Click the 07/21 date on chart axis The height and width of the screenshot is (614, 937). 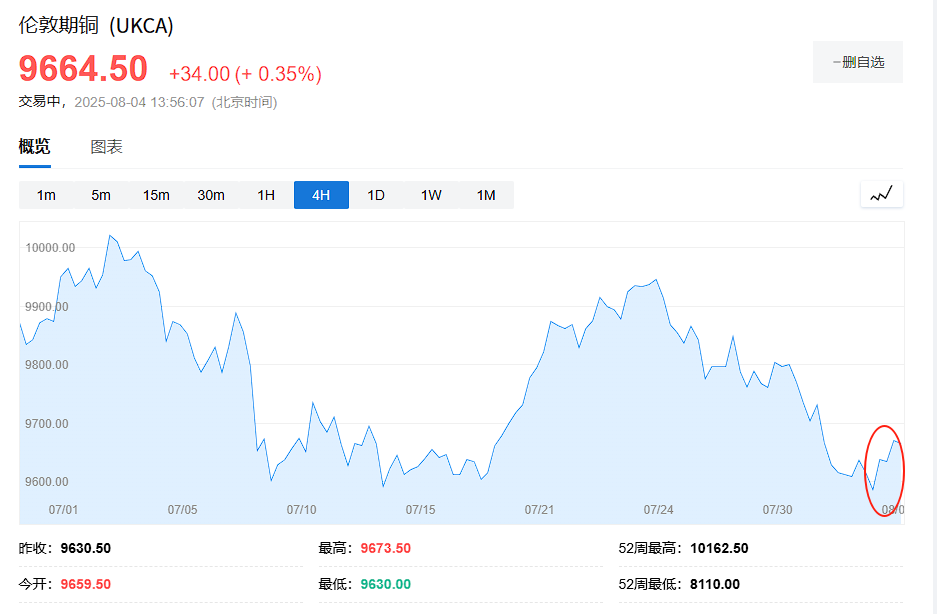click(x=539, y=510)
